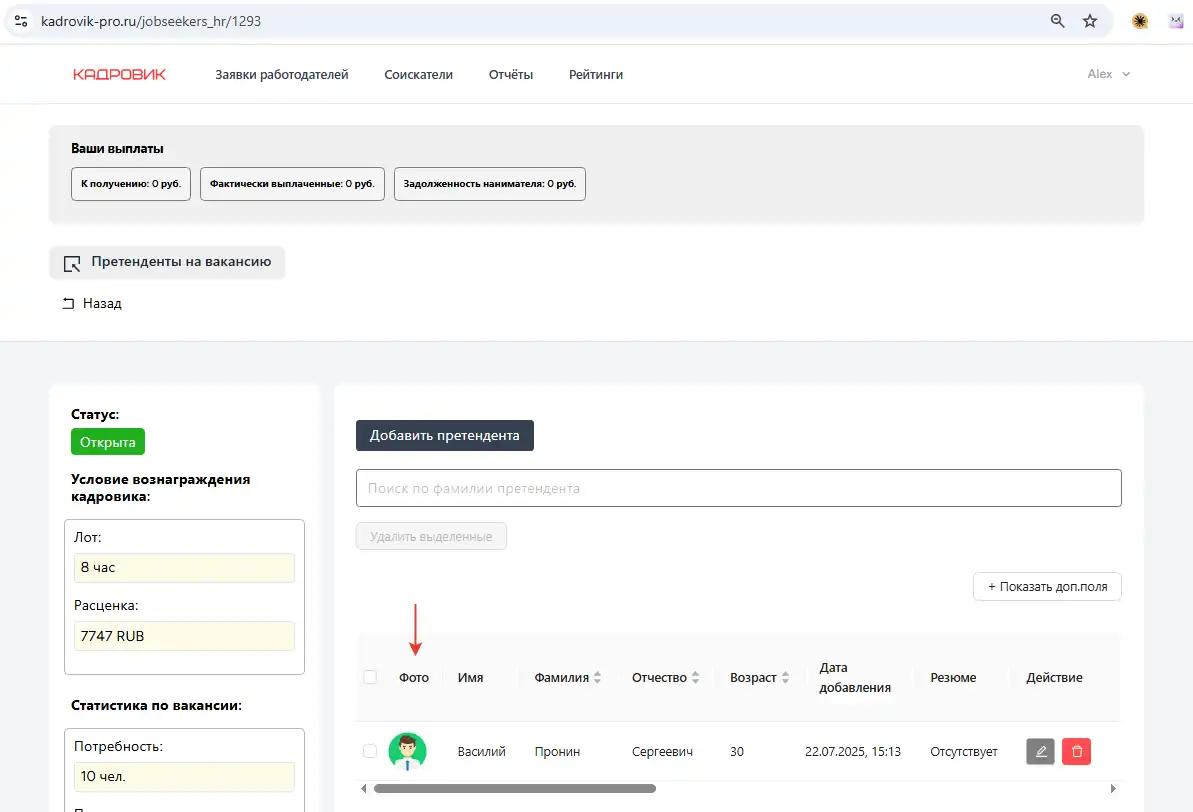
Task: Select the checkbox for Василий Пронин row
Action: coord(370,751)
